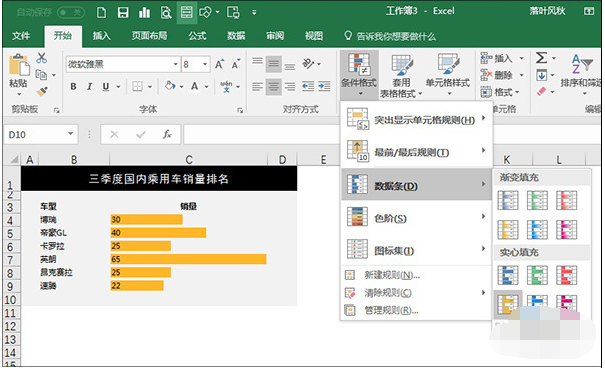Click the Print Preview magnifier icon
Screen dimensions: 605x368
pyautogui.click(x=166, y=13)
